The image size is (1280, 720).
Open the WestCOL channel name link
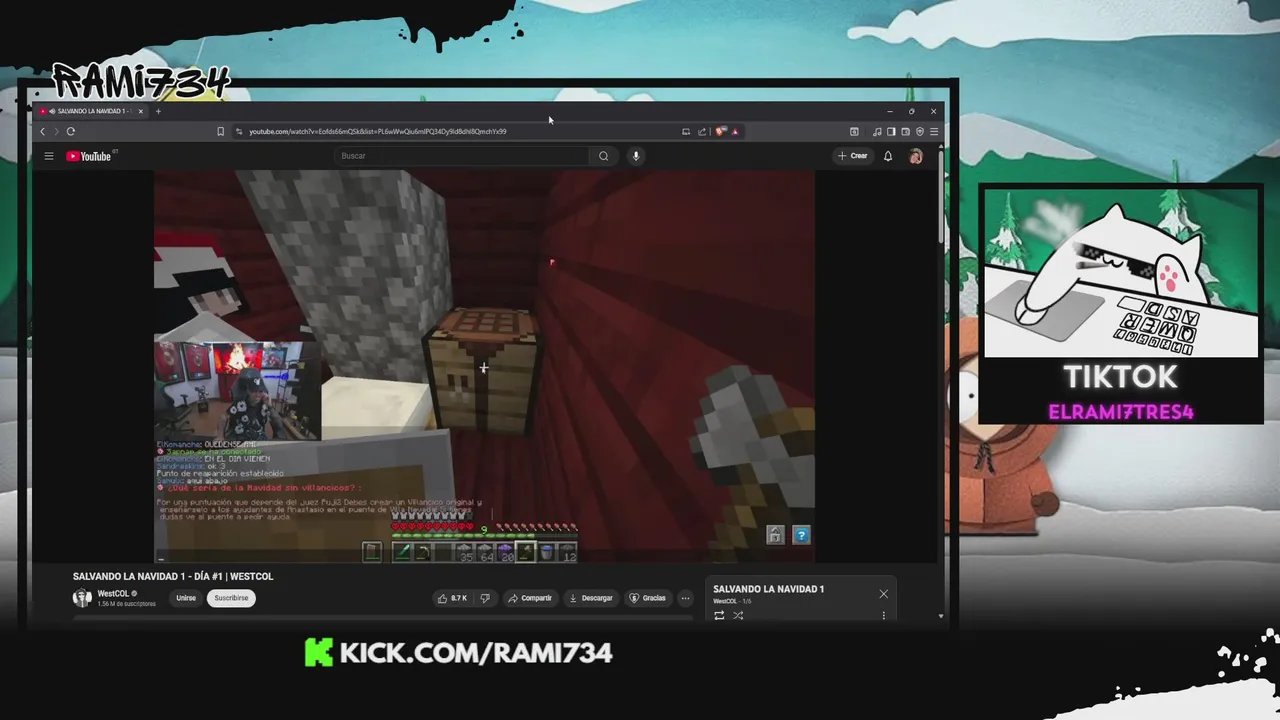pos(113,594)
